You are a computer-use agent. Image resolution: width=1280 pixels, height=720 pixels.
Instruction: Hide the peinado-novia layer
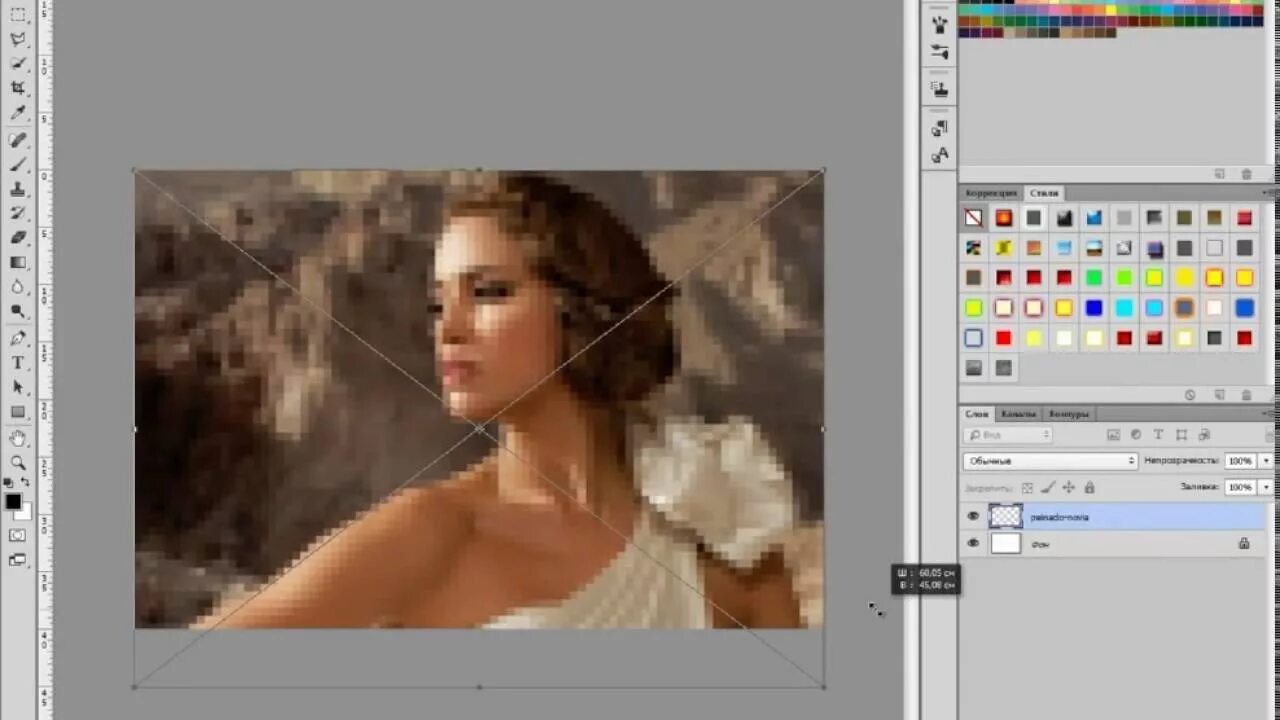(973, 516)
